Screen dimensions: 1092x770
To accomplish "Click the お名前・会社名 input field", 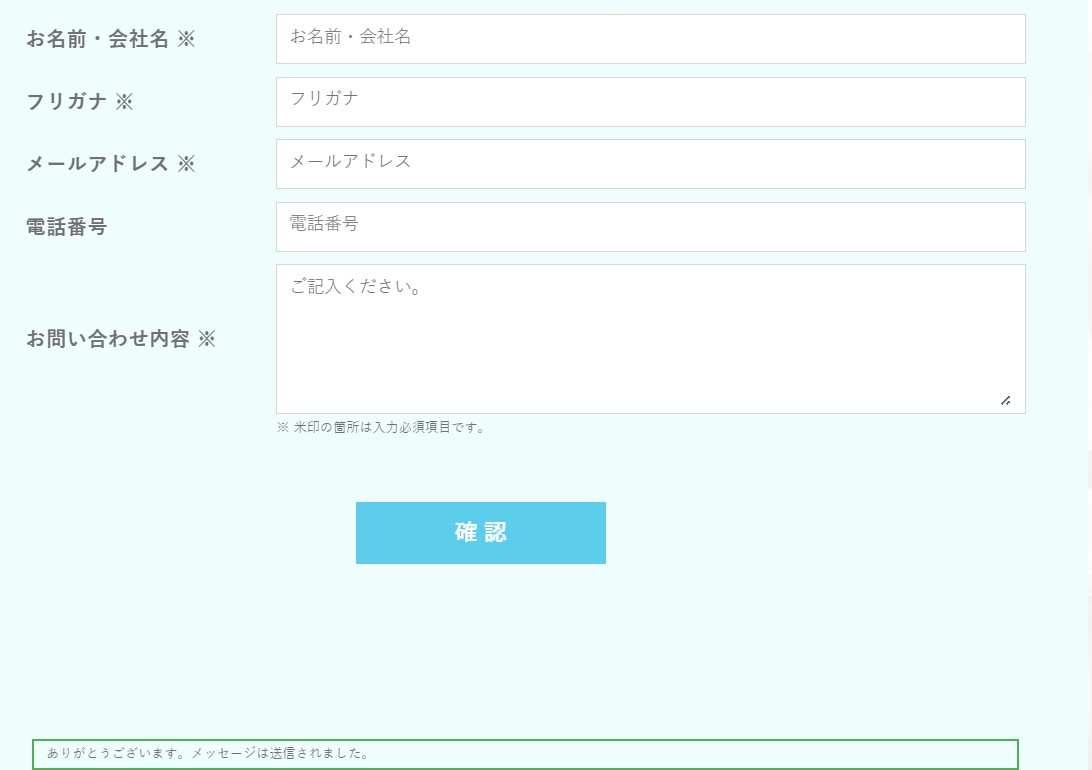I will [650, 39].
